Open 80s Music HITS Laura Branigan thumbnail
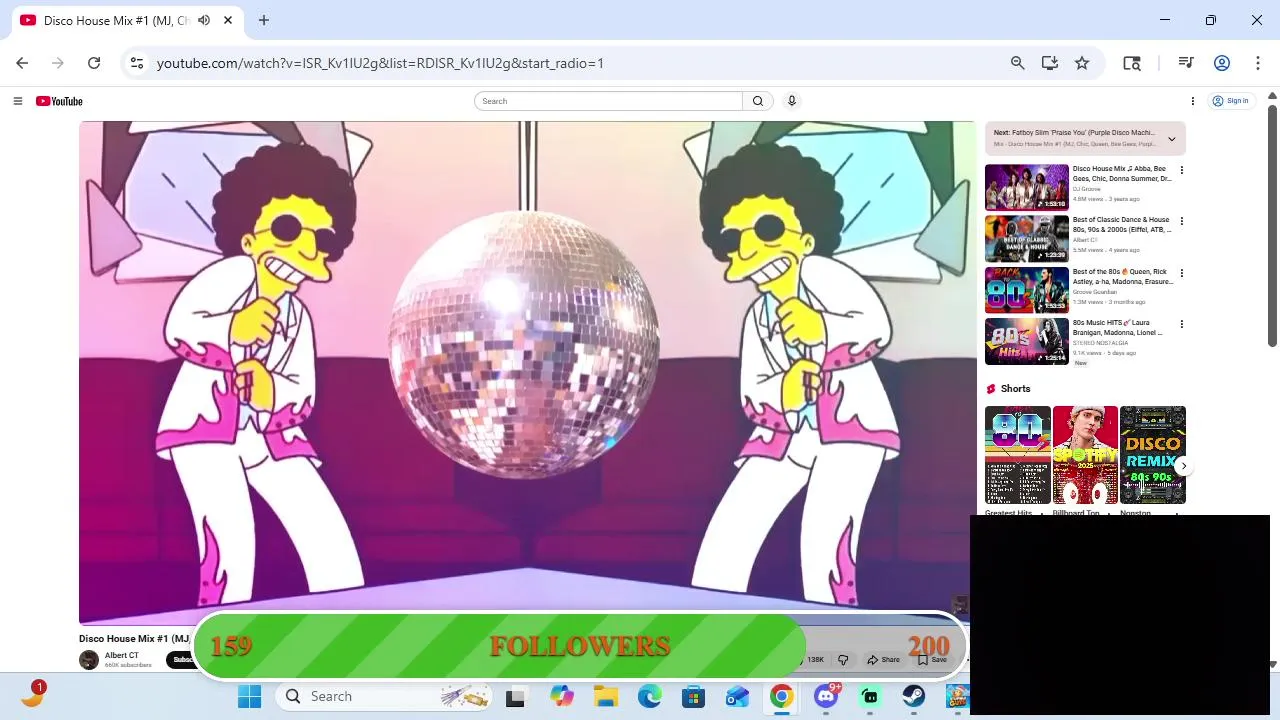Screen dimensions: 1280x720 click(x=1027, y=341)
